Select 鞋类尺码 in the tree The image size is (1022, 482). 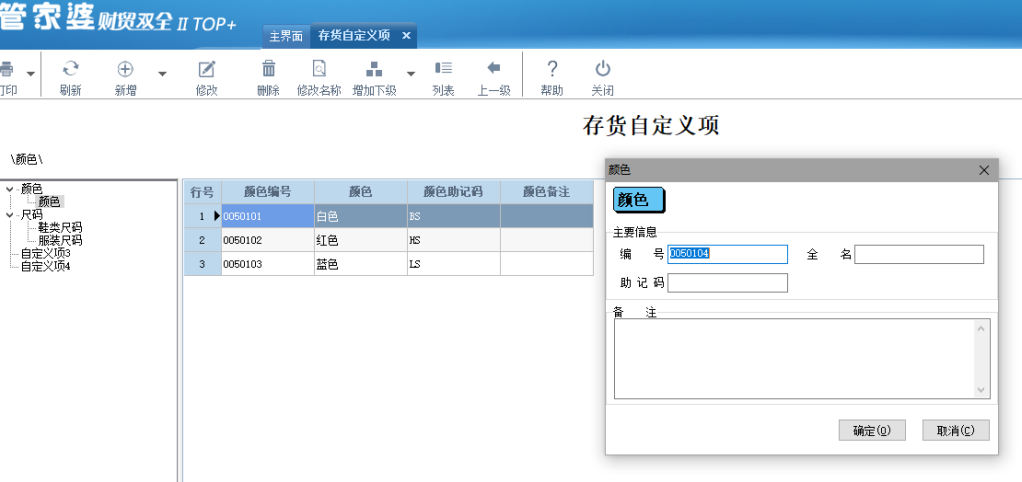[x=60, y=227]
